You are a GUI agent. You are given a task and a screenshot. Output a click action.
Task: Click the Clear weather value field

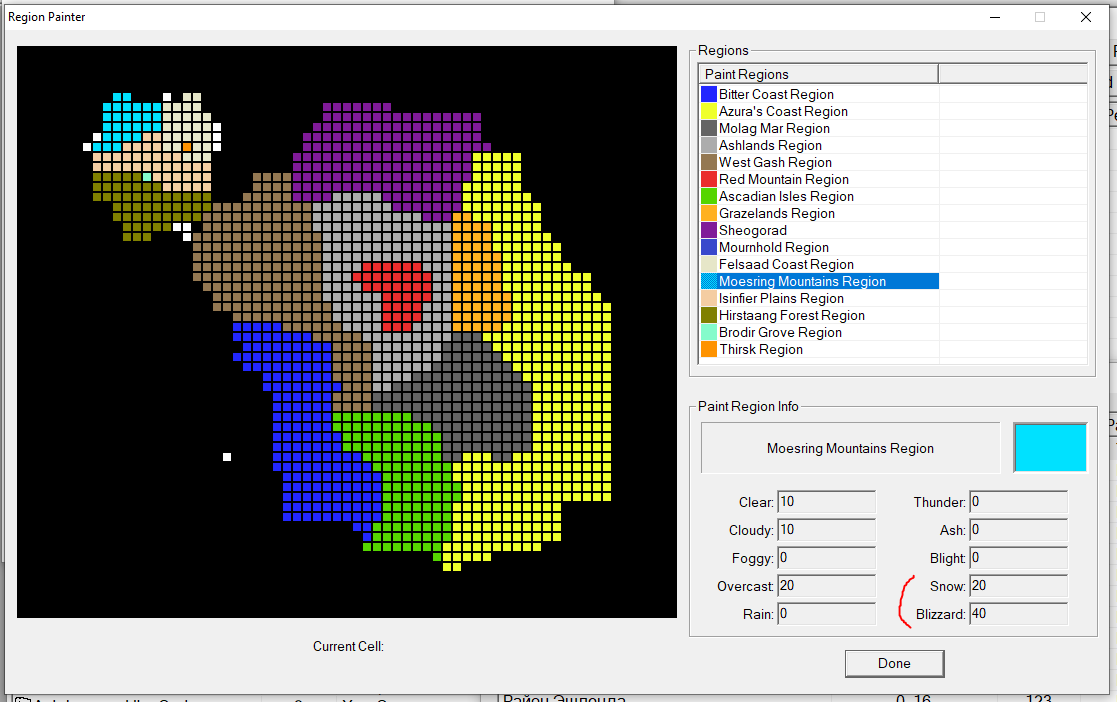point(826,502)
